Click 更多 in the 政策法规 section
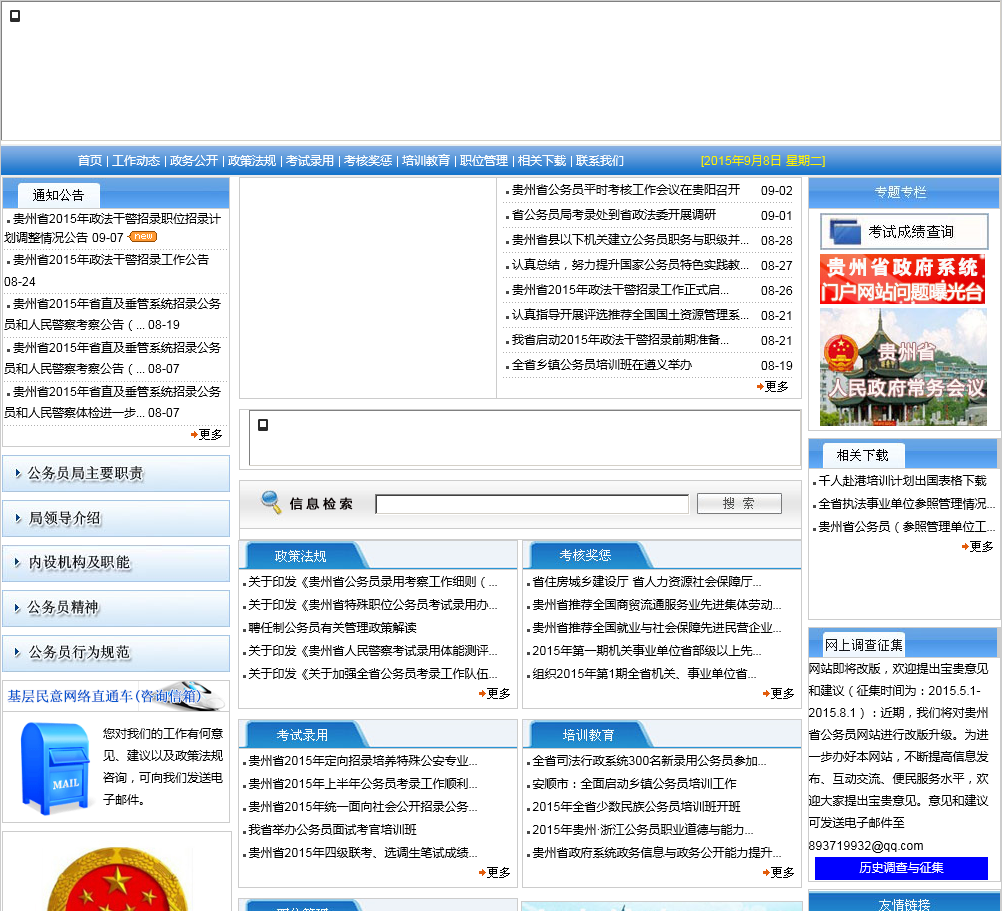 pyautogui.click(x=495, y=693)
